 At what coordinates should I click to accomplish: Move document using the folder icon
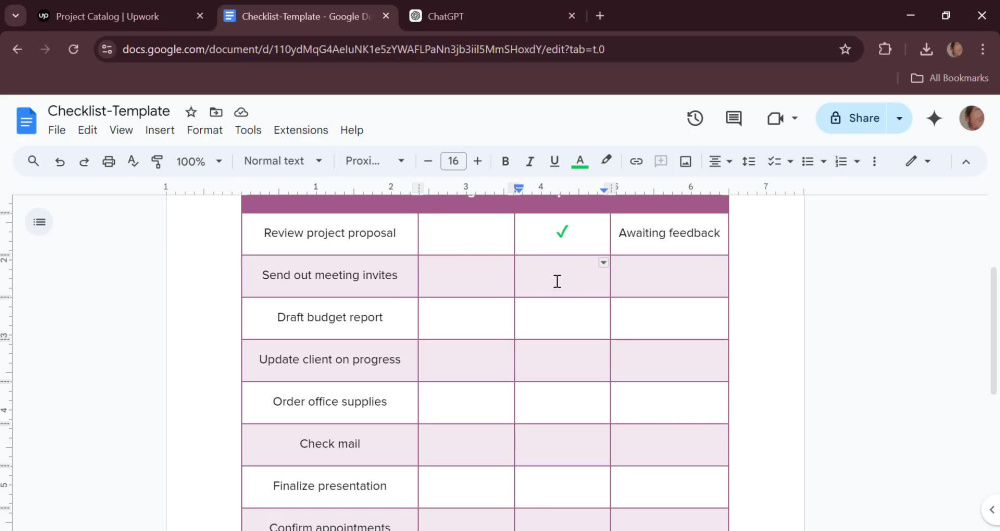tap(216, 112)
